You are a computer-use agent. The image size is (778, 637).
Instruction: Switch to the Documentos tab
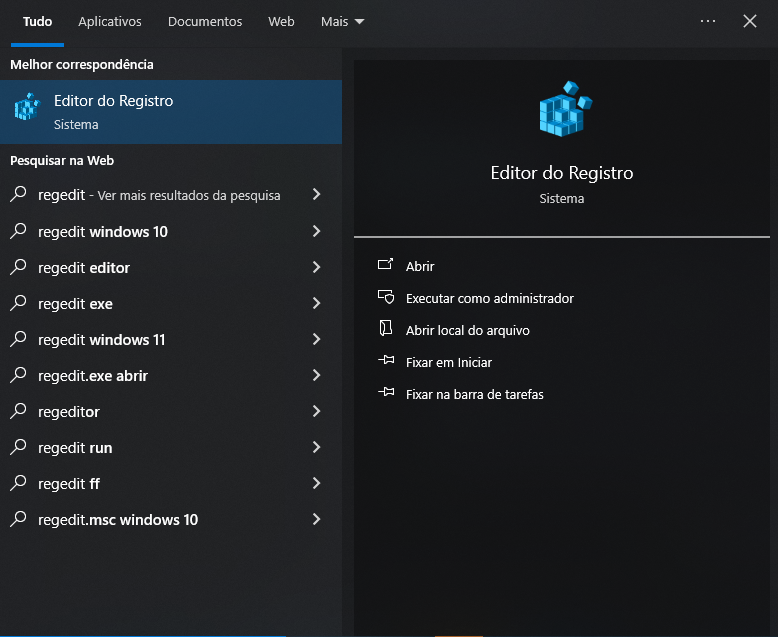click(205, 21)
